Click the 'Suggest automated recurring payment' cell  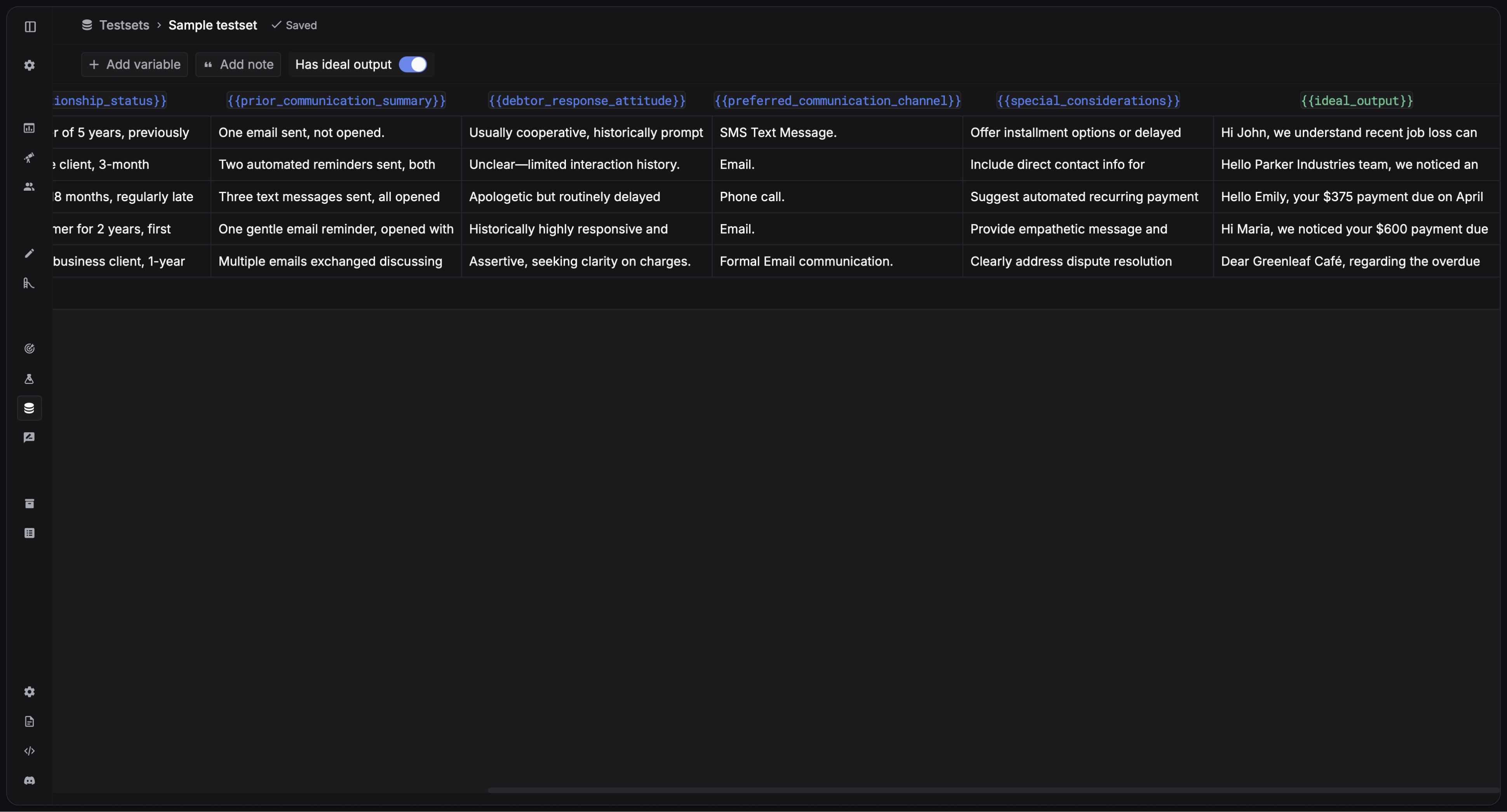coord(1088,196)
